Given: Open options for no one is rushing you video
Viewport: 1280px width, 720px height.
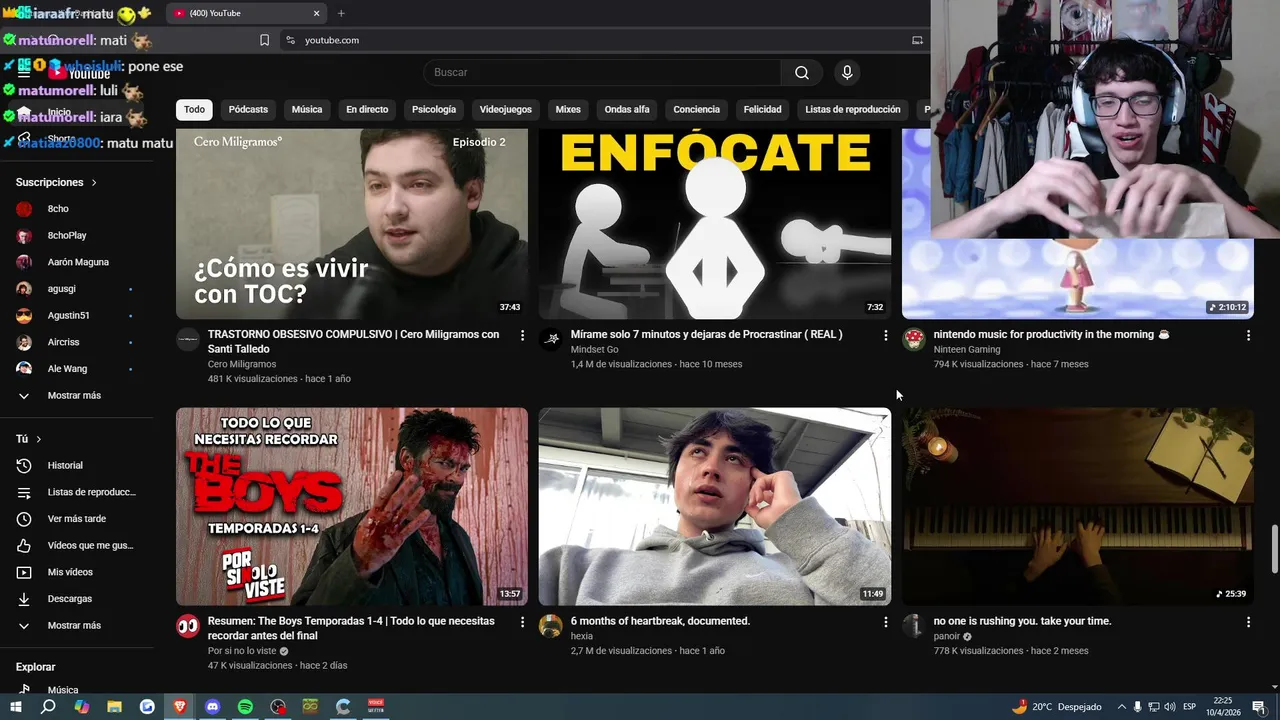Looking at the screenshot, I should (x=1248, y=622).
